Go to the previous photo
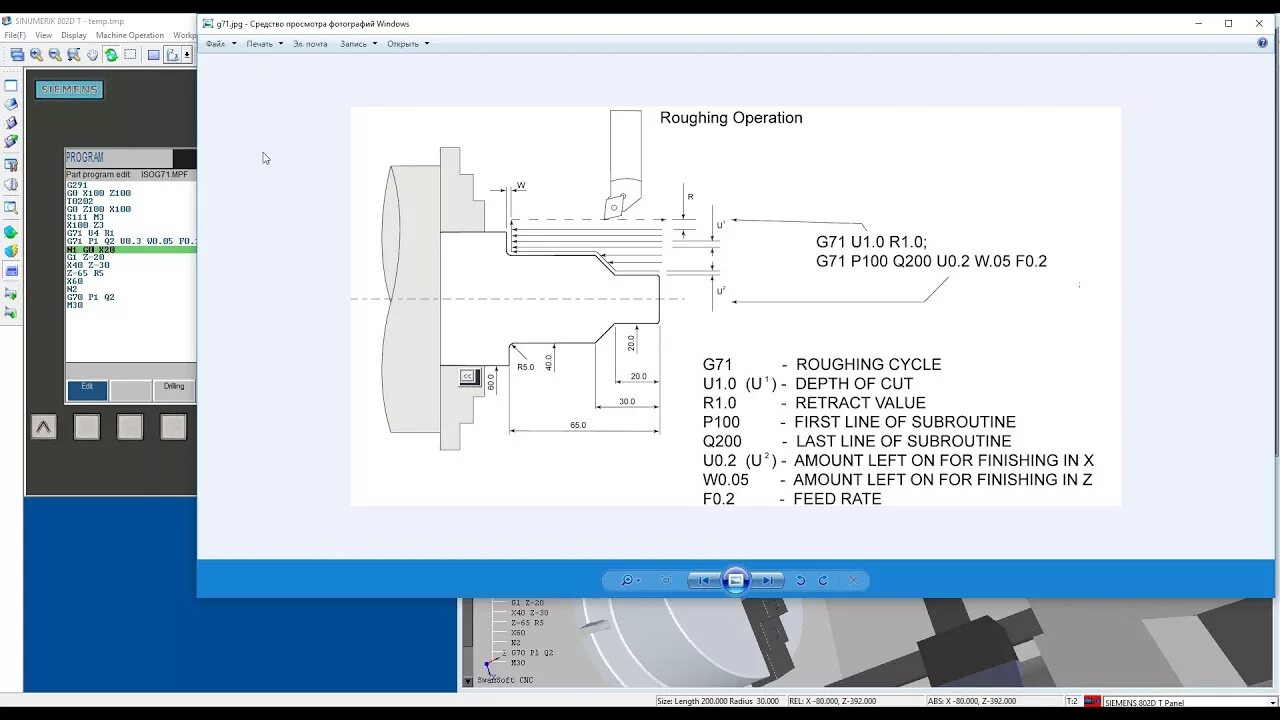This screenshot has height=720, width=1280. point(704,580)
